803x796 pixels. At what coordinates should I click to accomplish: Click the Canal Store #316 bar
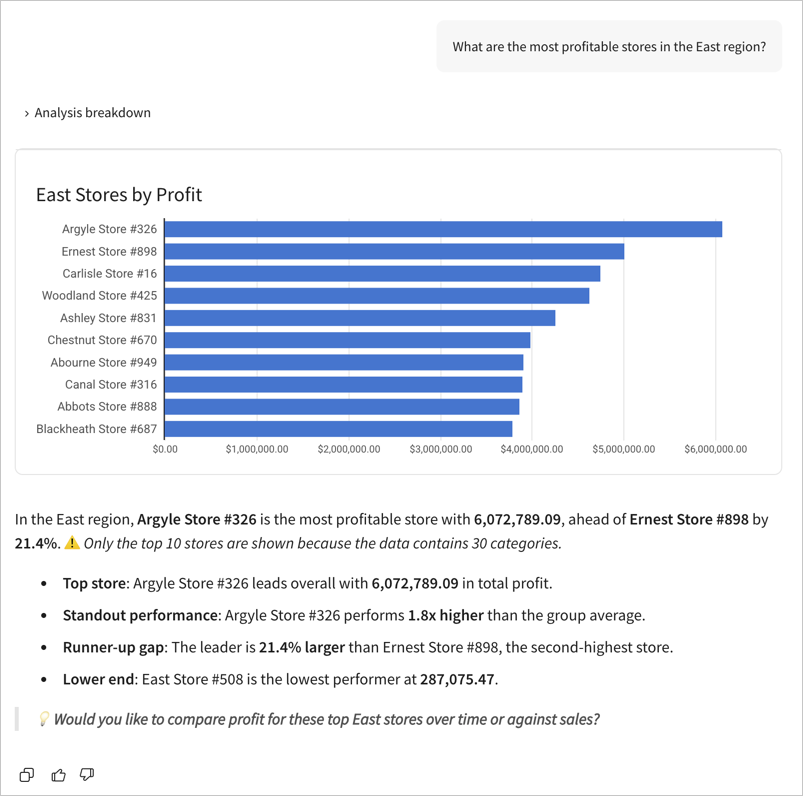345,383
